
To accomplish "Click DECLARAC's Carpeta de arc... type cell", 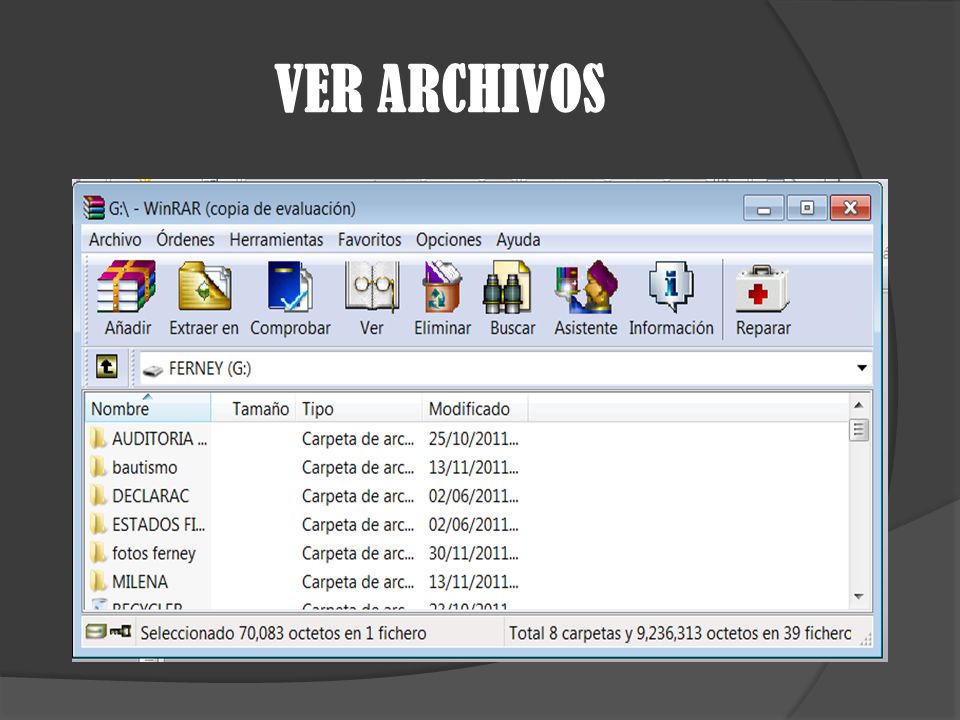I will click(x=358, y=495).
